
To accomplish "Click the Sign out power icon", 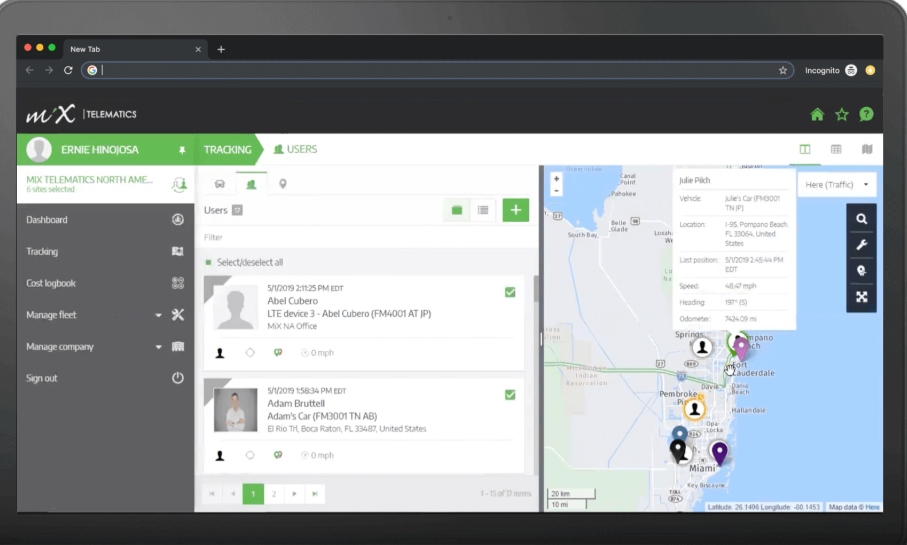I will [x=178, y=378].
